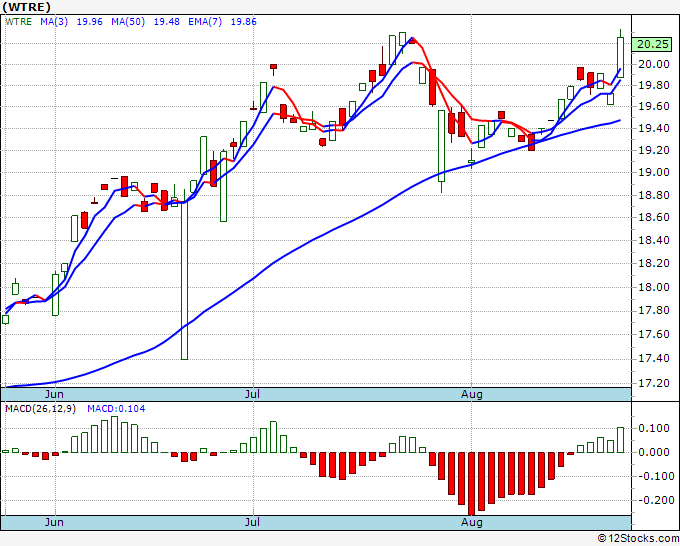Select the WTRE legend label
This screenshot has height=546, width=680.
[x=19, y=22]
